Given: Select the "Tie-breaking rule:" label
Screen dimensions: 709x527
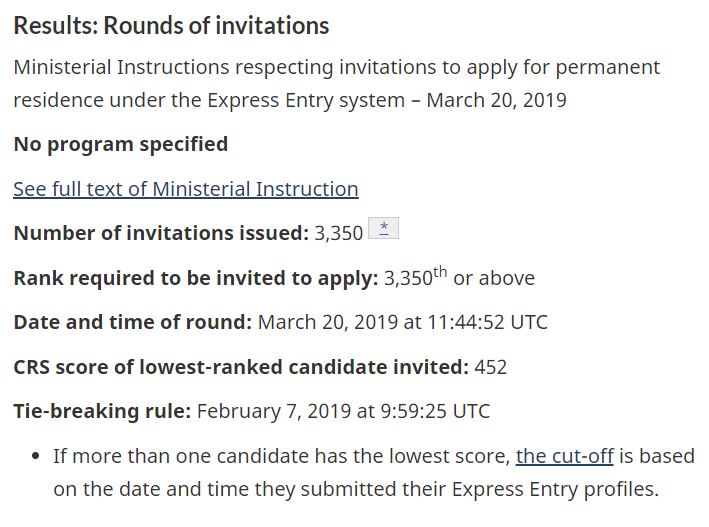Looking at the screenshot, I should pos(101,411).
